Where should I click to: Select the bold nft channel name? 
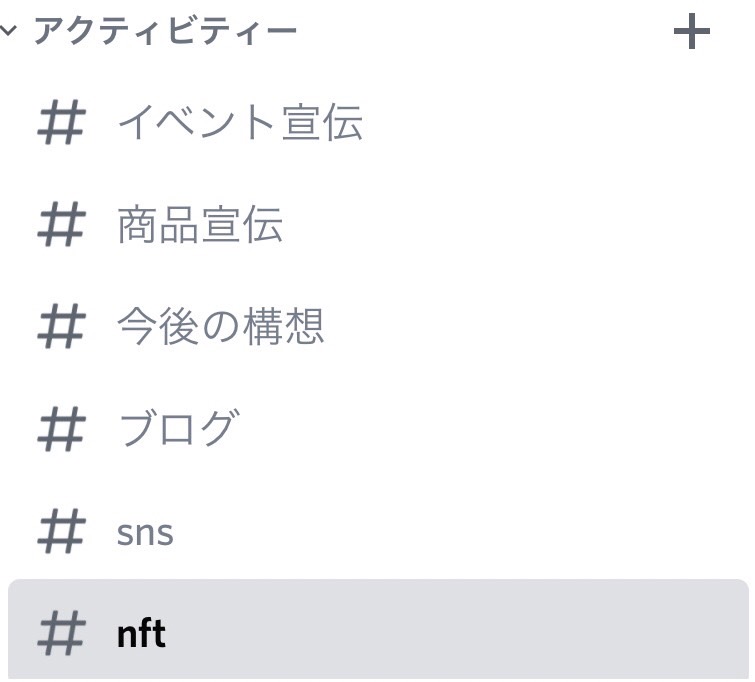[x=141, y=634]
